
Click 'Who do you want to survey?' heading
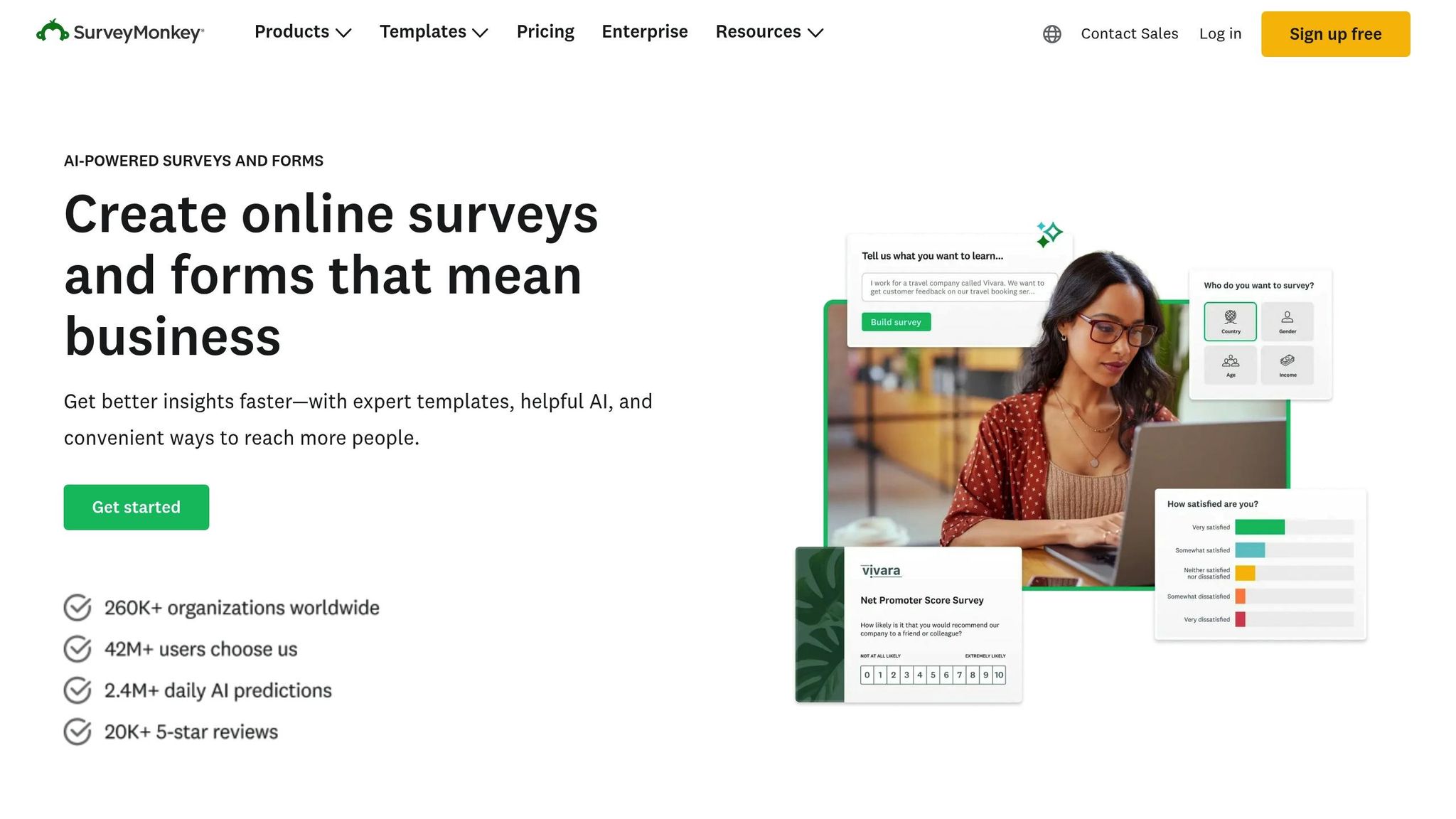[x=1258, y=285]
